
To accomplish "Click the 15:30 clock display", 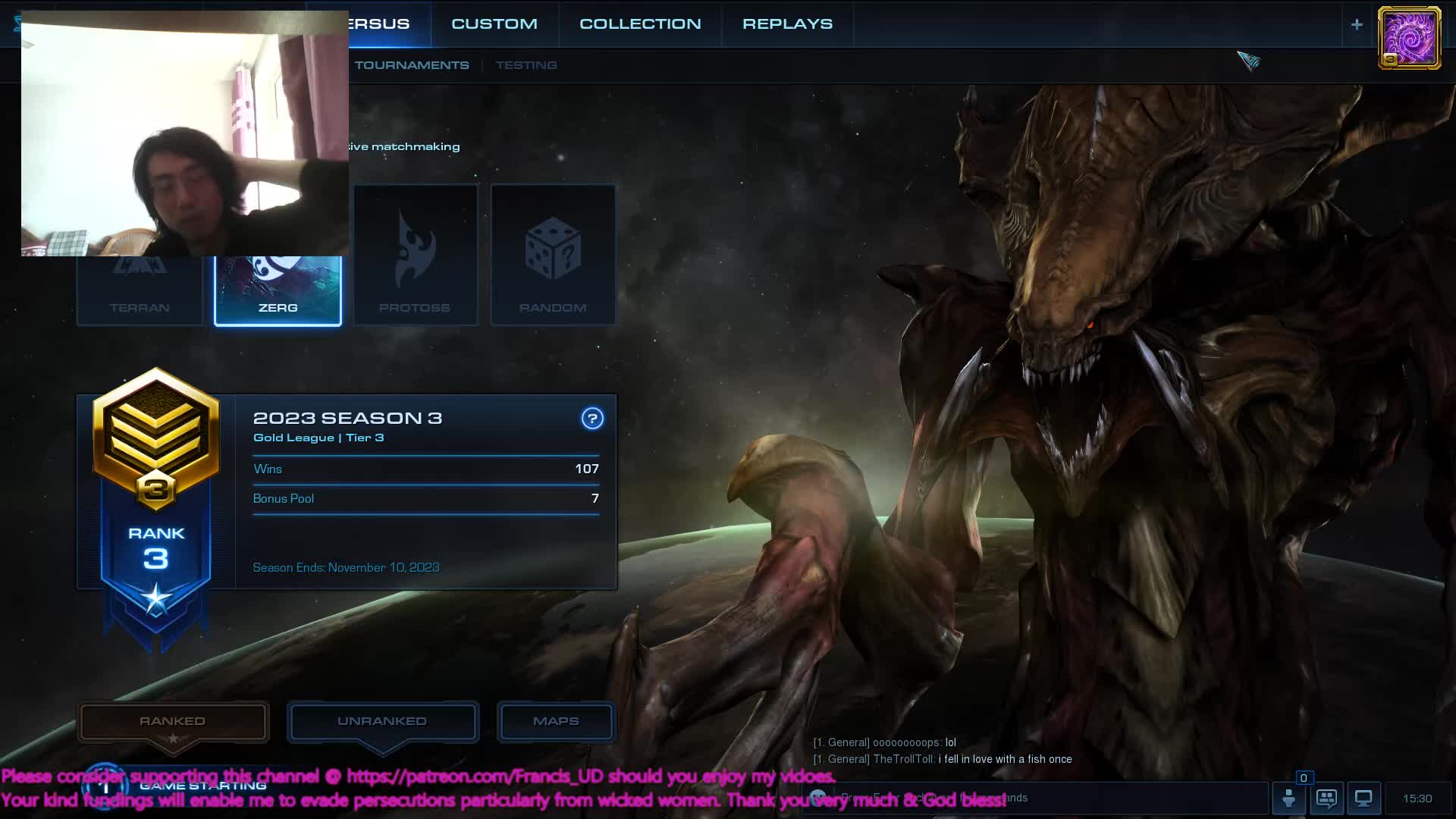I will click(x=1417, y=799).
